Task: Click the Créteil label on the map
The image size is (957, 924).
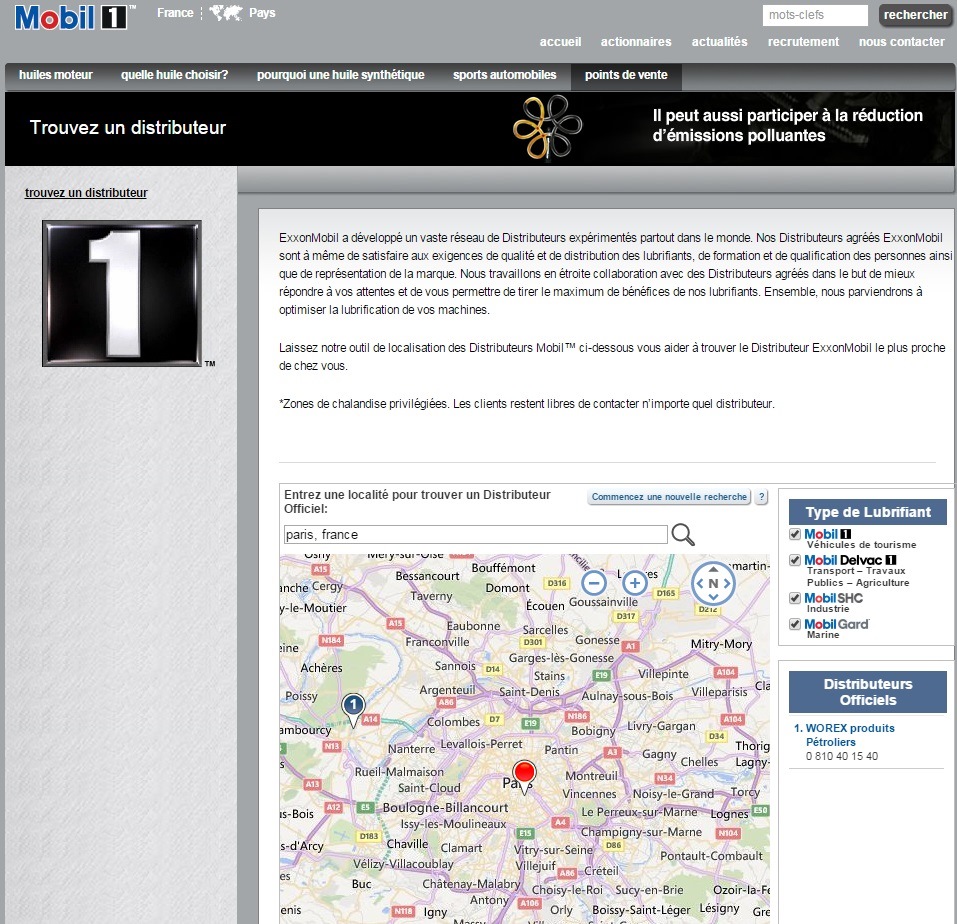Action: coord(601,871)
